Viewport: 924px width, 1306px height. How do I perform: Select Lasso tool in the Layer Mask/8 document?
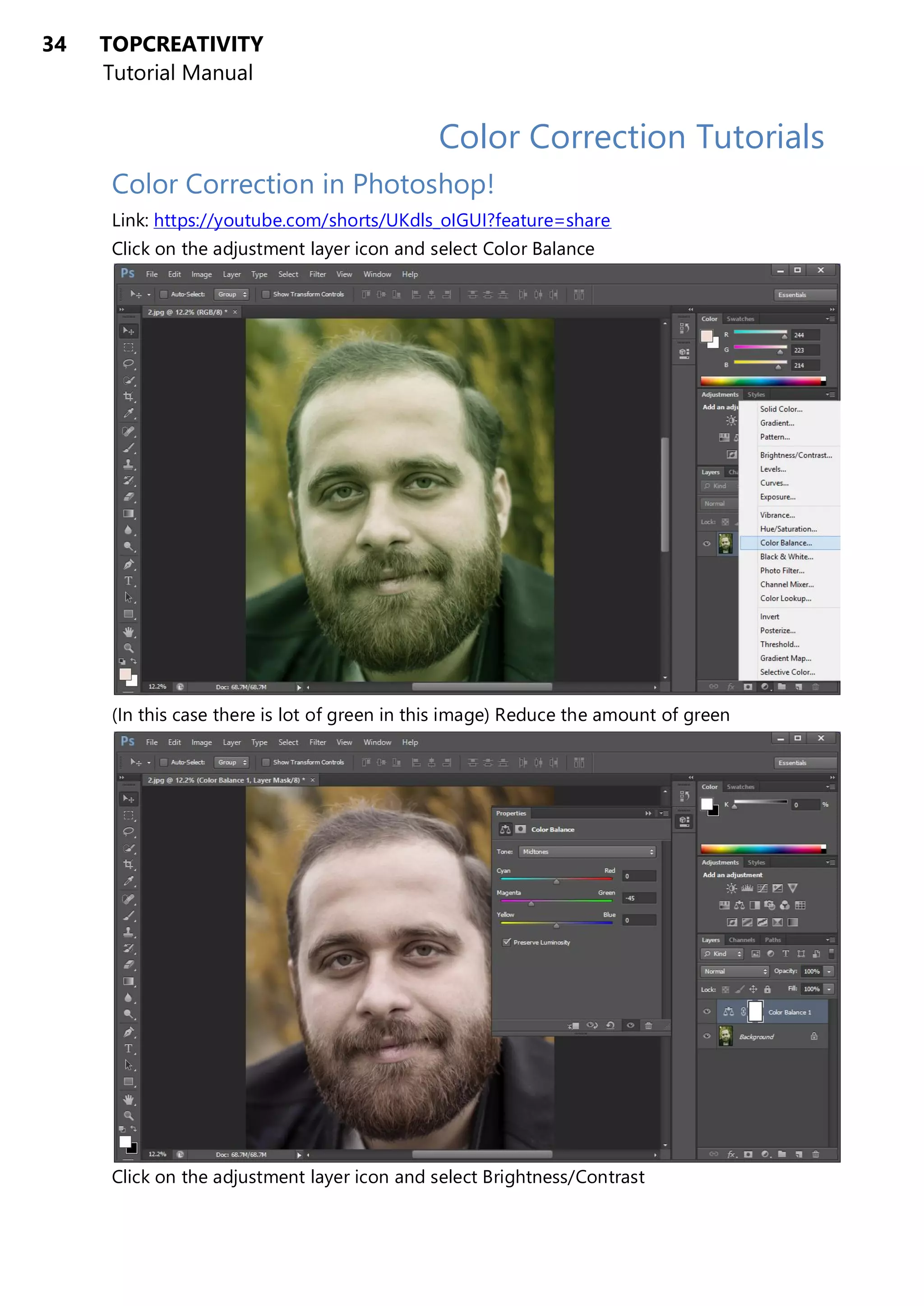coord(129,831)
